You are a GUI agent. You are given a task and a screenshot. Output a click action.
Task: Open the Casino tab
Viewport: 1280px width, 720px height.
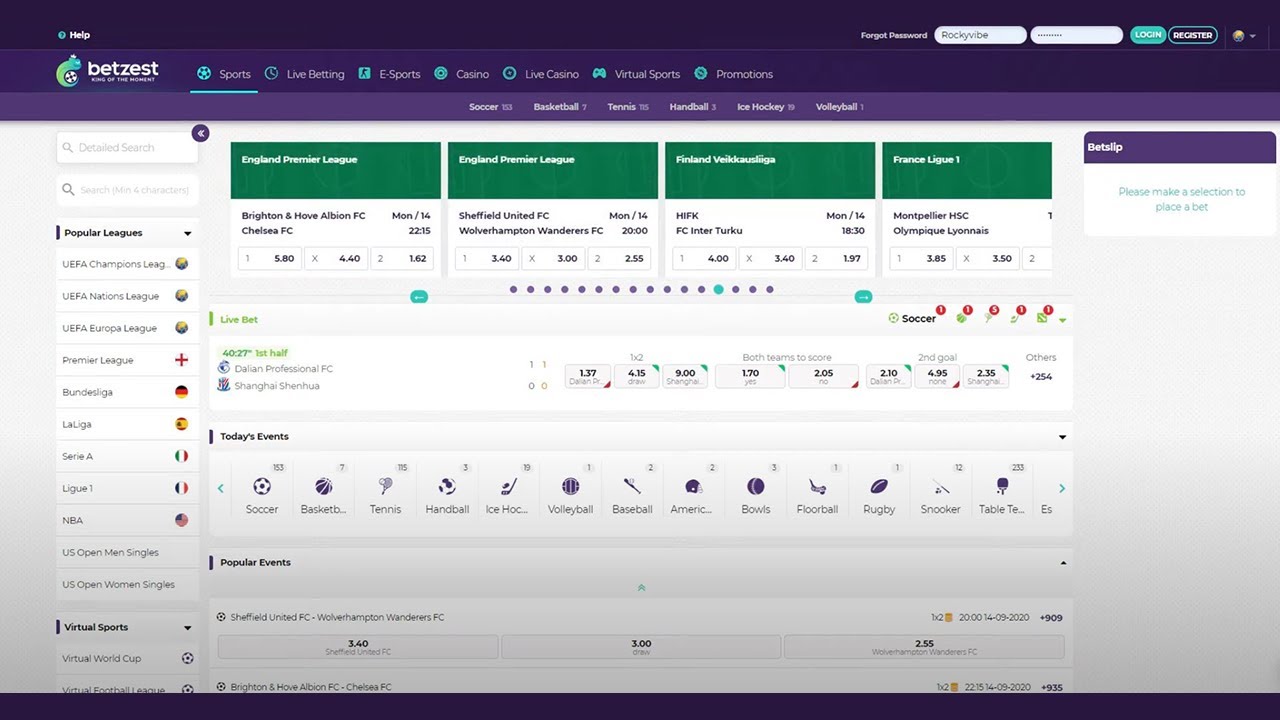click(462, 74)
